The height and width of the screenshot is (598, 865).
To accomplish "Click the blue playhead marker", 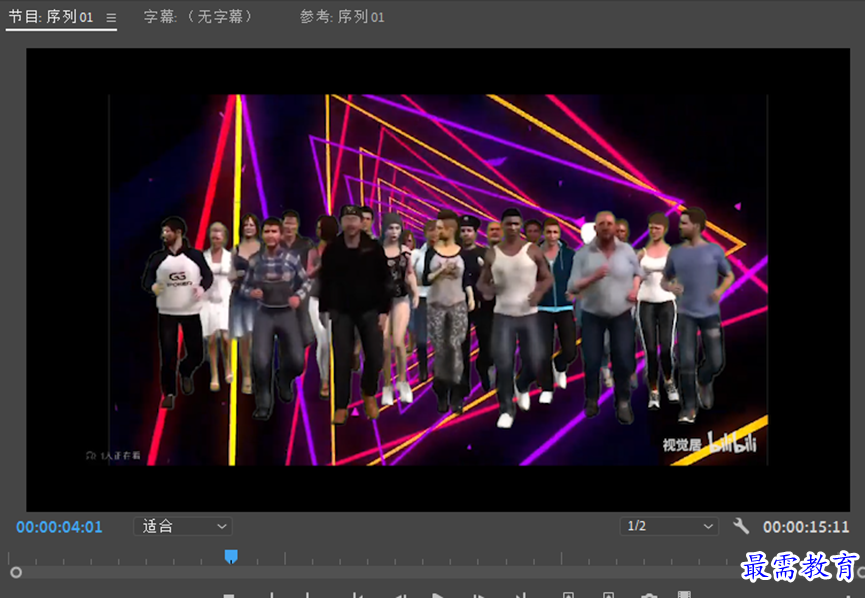I will 231,556.
